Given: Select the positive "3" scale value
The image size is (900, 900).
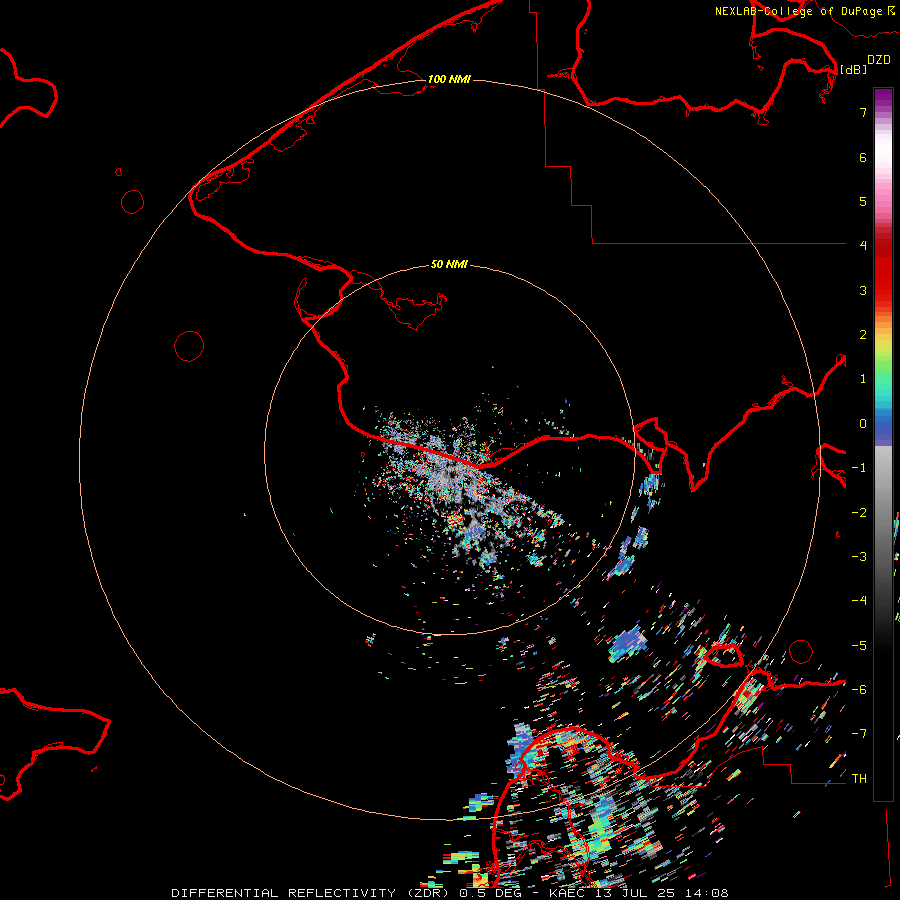Looking at the screenshot, I should [863, 290].
